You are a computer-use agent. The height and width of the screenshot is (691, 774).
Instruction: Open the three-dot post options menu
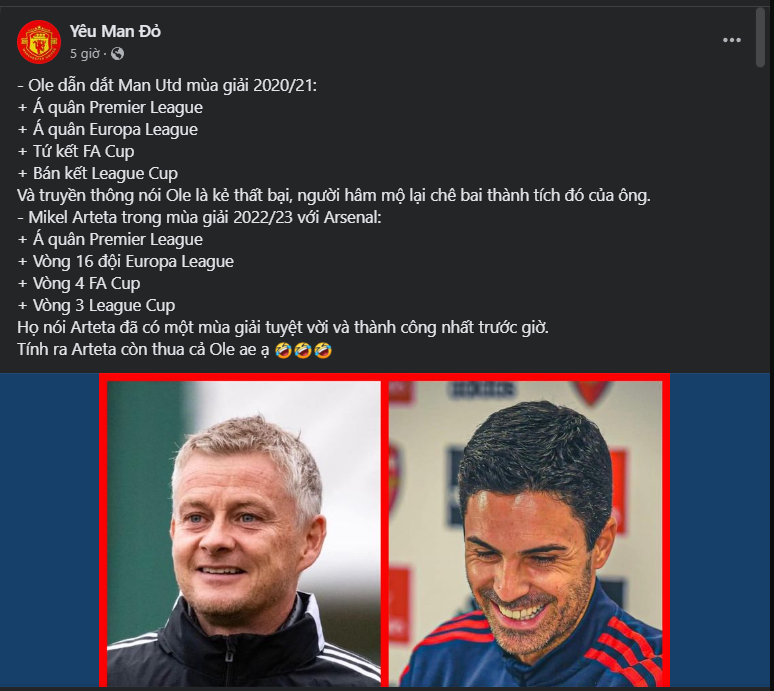pyautogui.click(x=732, y=40)
